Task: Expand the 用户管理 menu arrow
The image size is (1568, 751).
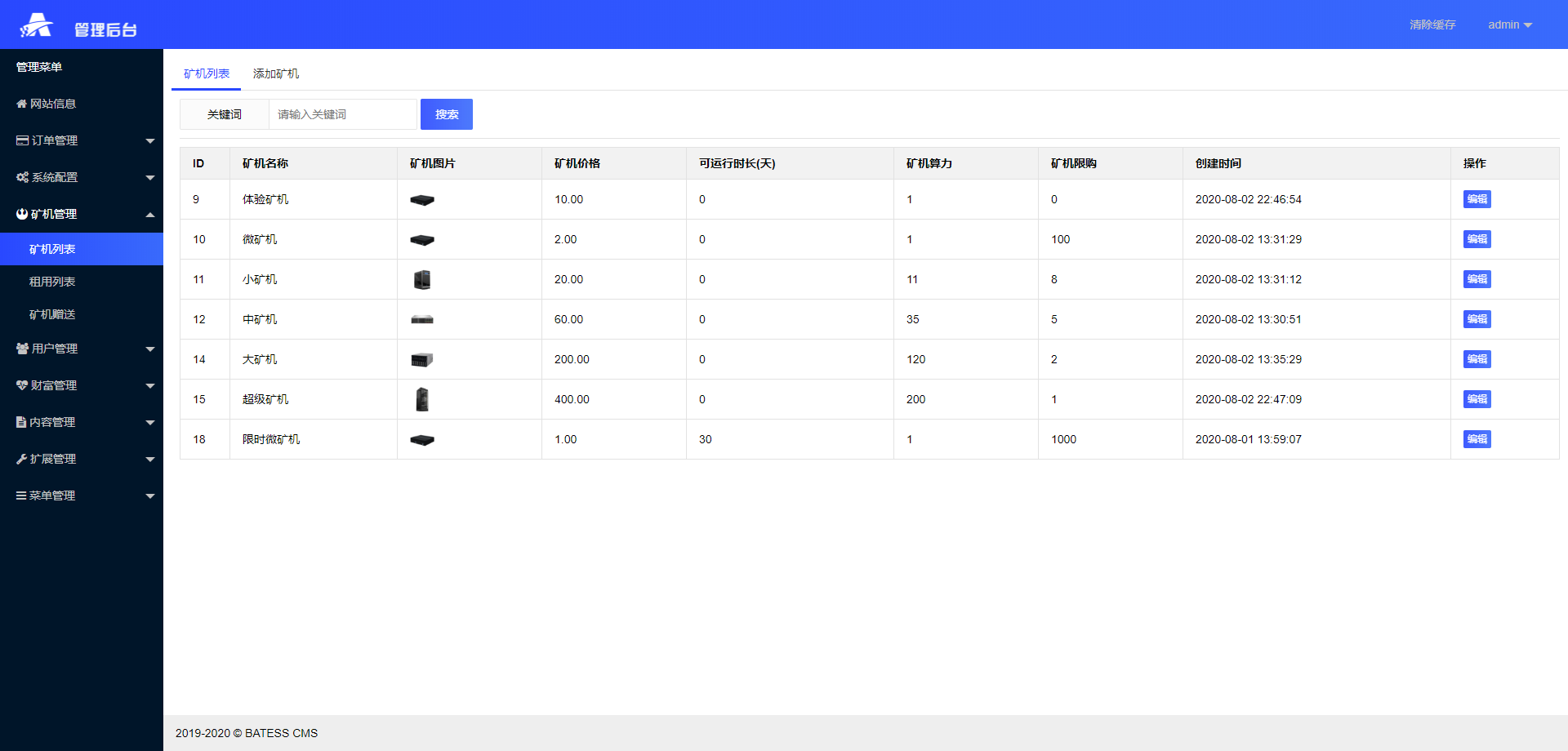Action: [x=150, y=349]
